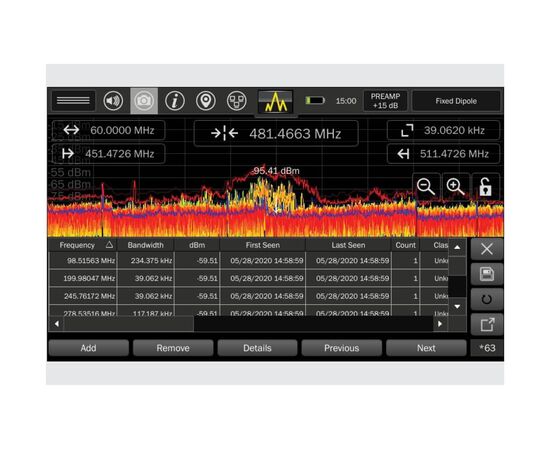Open the Fixed Dipole antenna selector
This screenshot has width=550, height=450.
click(x=456, y=101)
